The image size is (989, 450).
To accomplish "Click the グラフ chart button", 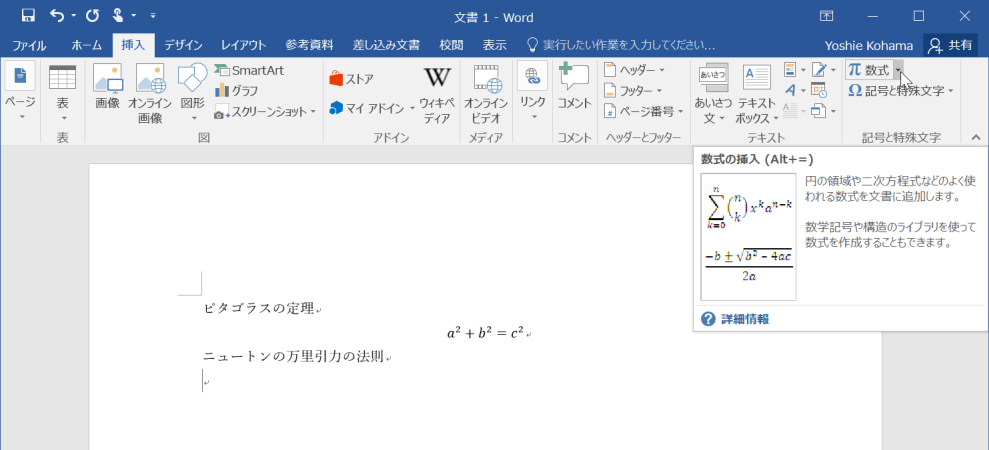I will pyautogui.click(x=237, y=90).
